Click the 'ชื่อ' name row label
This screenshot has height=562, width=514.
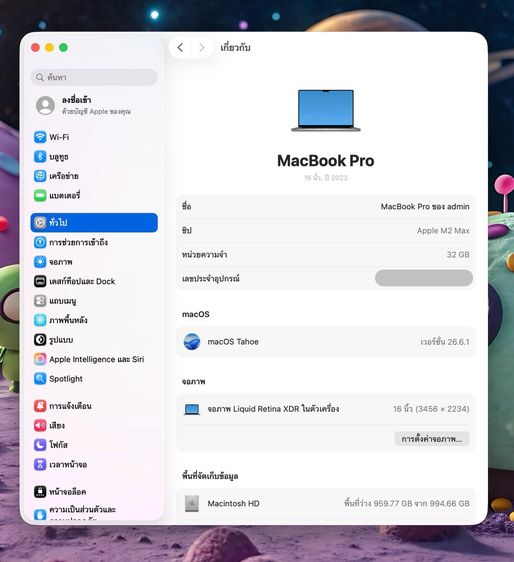pyautogui.click(x=186, y=206)
